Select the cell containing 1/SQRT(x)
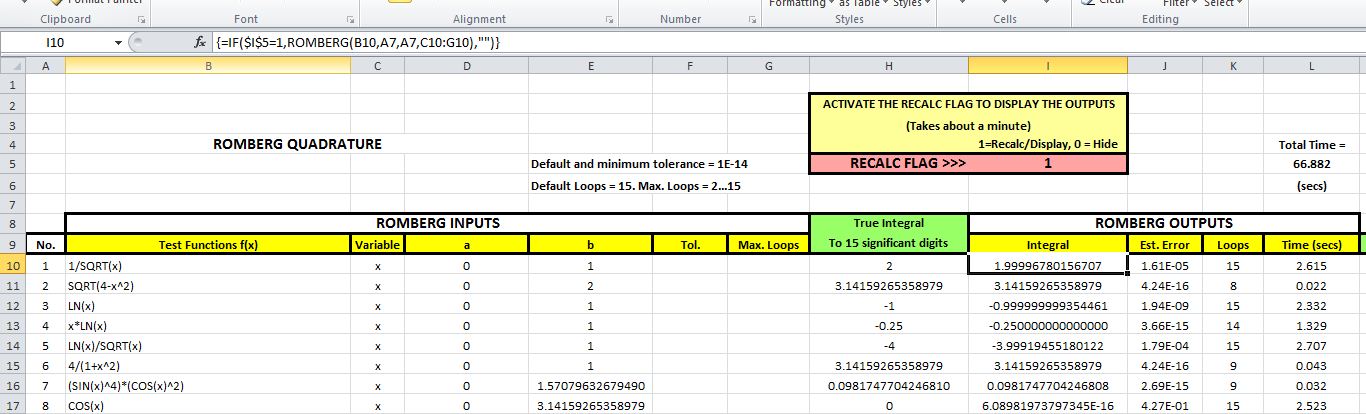The height and width of the screenshot is (414, 1366). [207, 265]
